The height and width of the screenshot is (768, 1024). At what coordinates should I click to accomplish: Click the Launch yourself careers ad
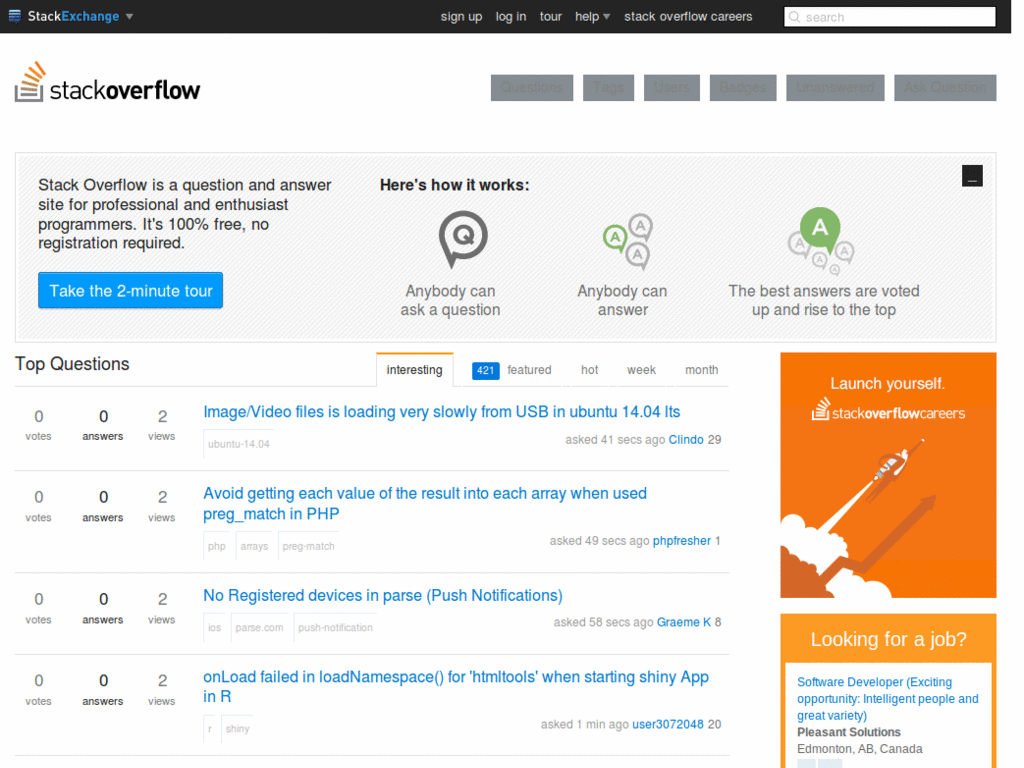[888, 475]
